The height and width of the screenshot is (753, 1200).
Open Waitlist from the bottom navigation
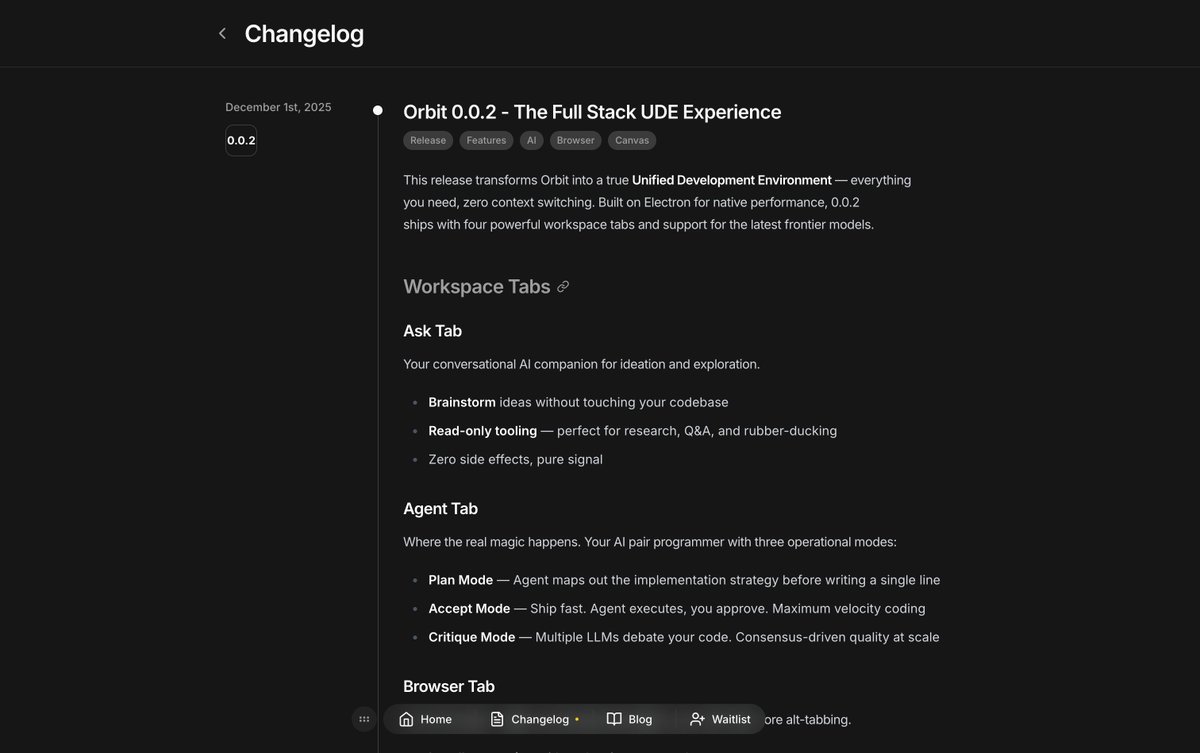tap(720, 719)
